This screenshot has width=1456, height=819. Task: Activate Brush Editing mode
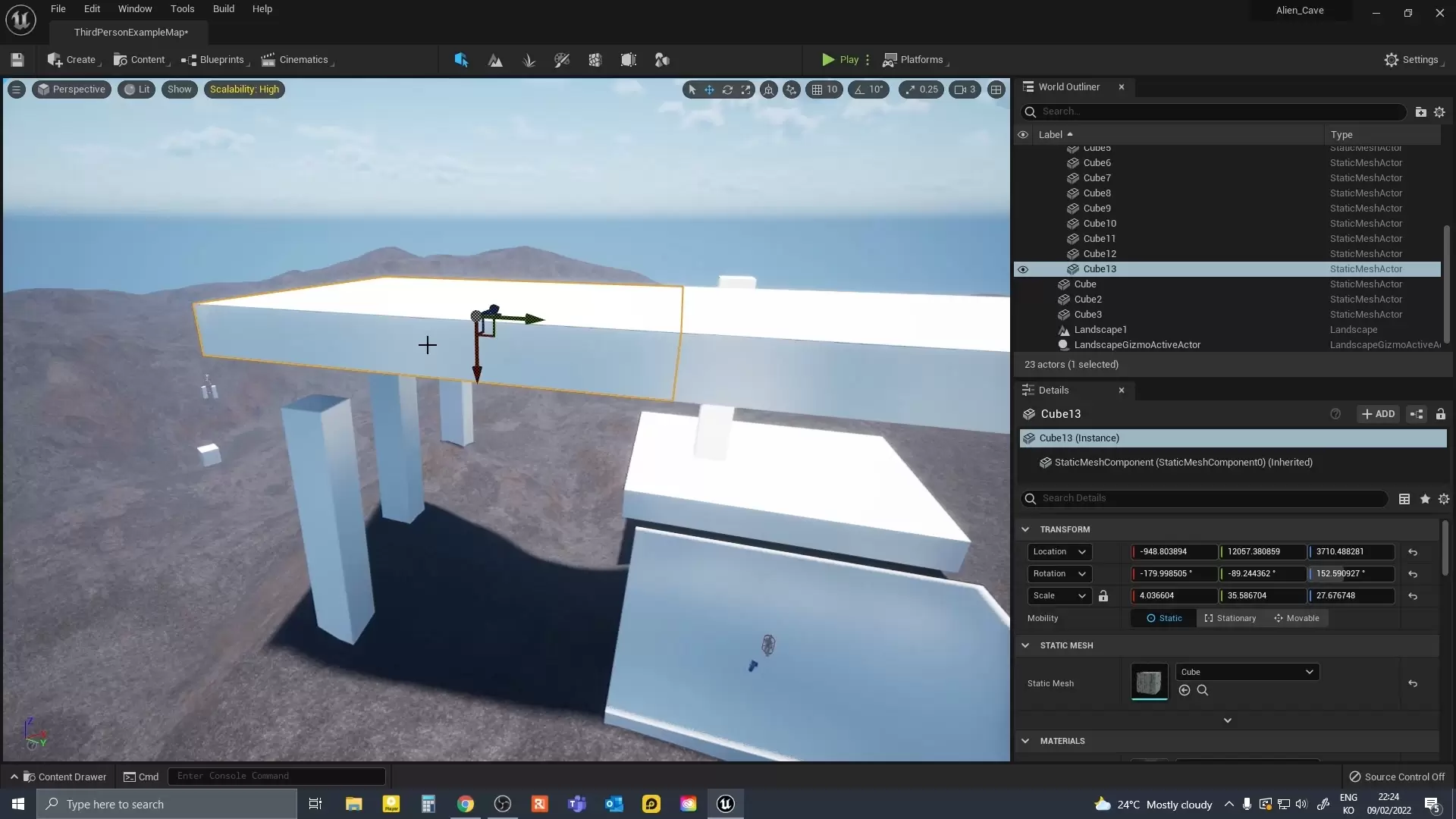click(629, 60)
